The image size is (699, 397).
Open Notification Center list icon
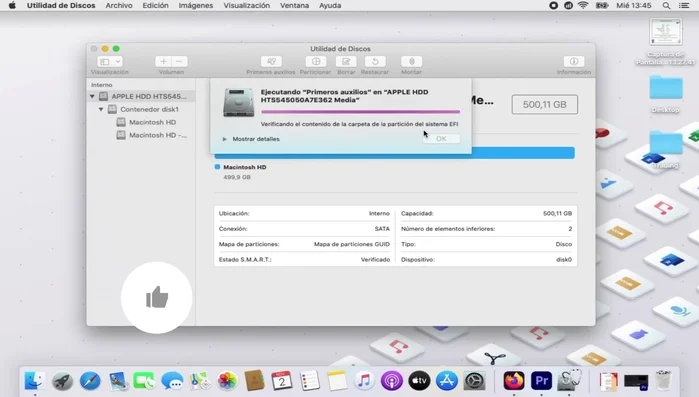pos(684,5)
